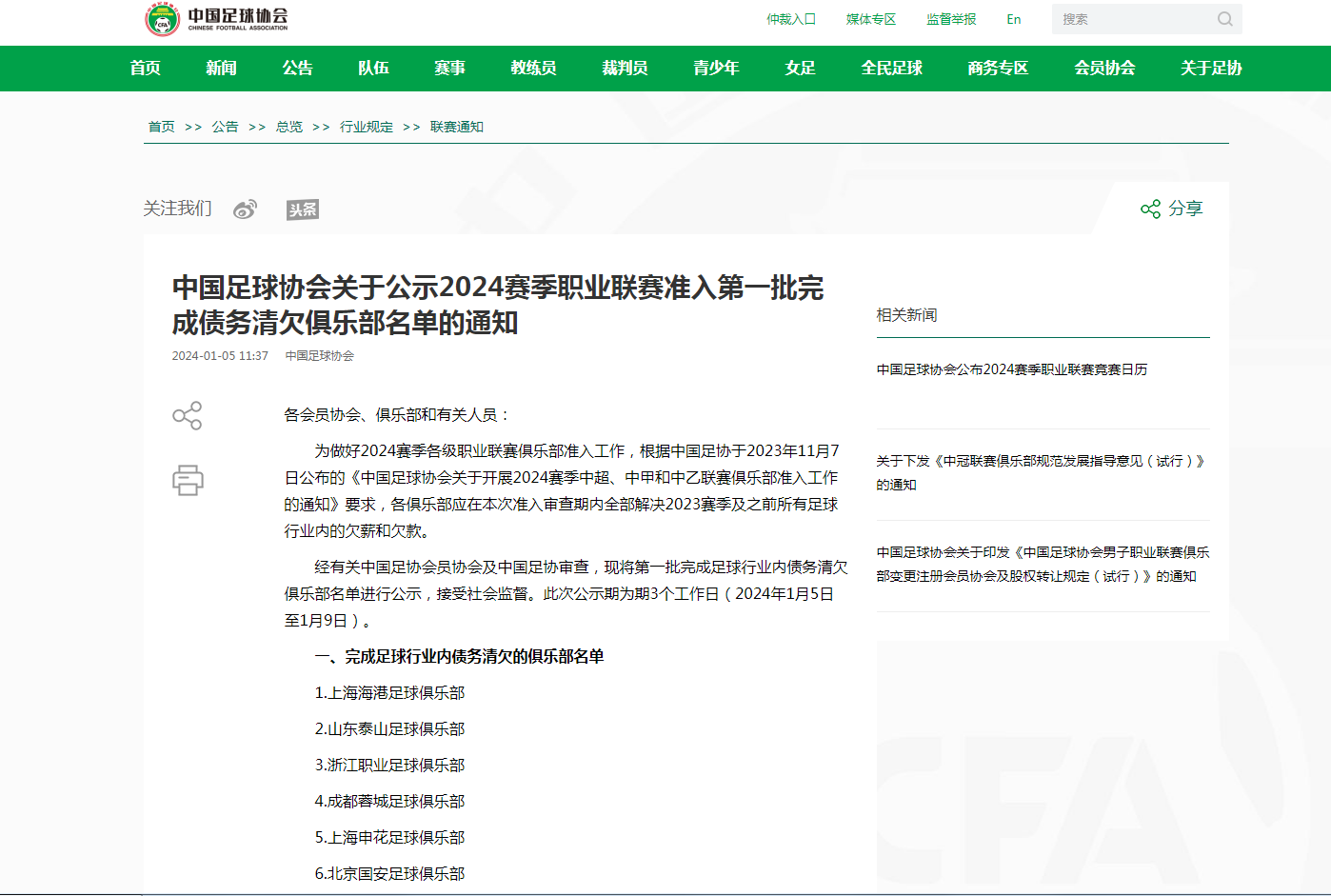Image resolution: width=1331 pixels, height=896 pixels.
Task: Open the Weibo follow icon
Action: click(246, 209)
